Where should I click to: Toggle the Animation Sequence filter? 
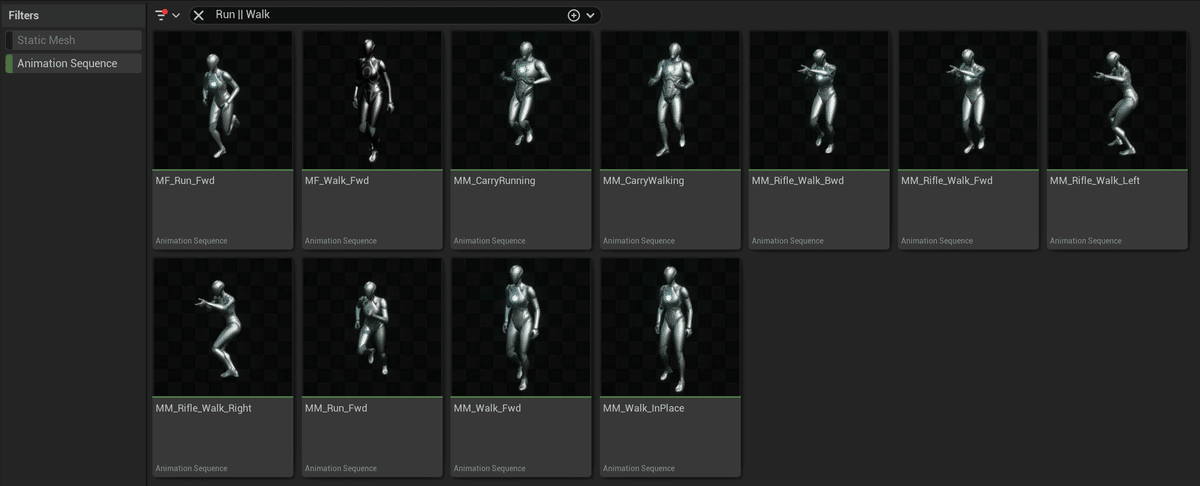coord(73,63)
